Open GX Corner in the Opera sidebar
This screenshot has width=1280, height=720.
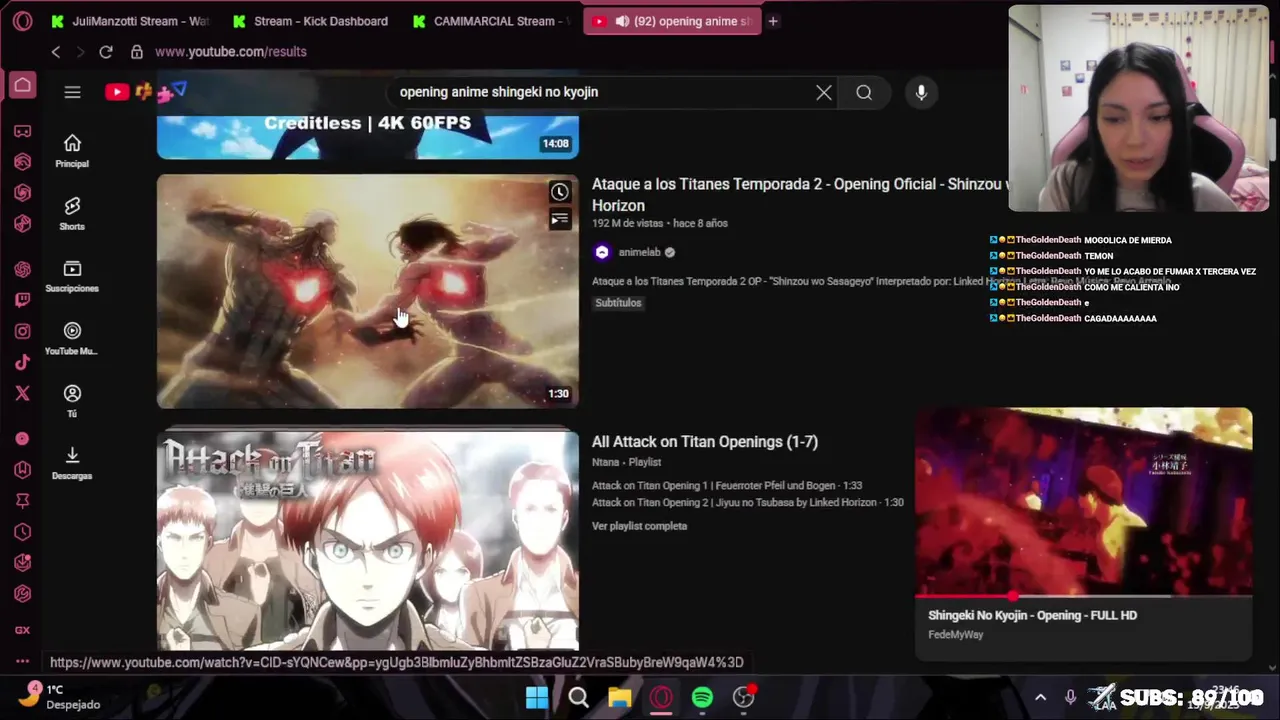[22, 131]
